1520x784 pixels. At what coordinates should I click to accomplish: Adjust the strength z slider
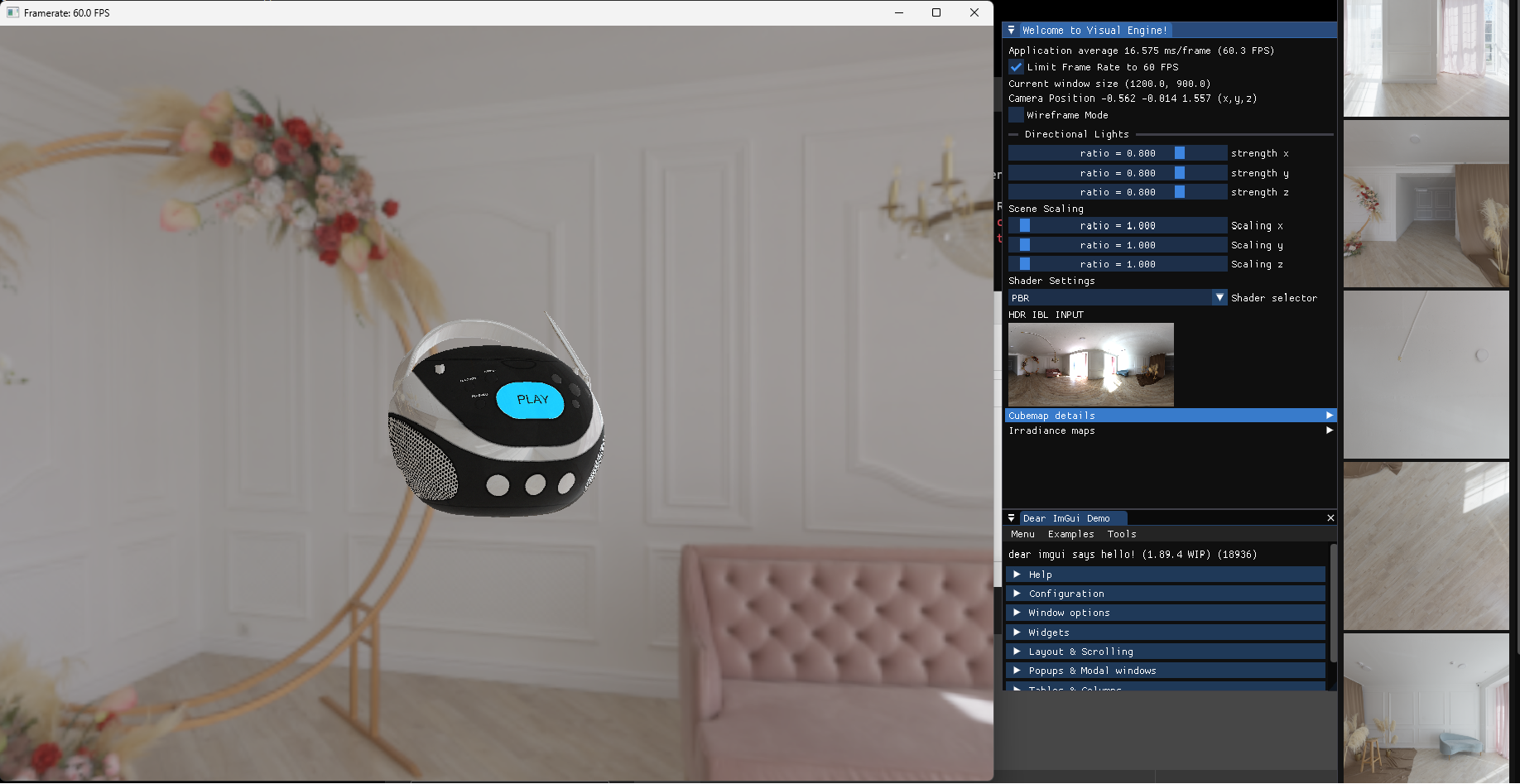[1118, 192]
